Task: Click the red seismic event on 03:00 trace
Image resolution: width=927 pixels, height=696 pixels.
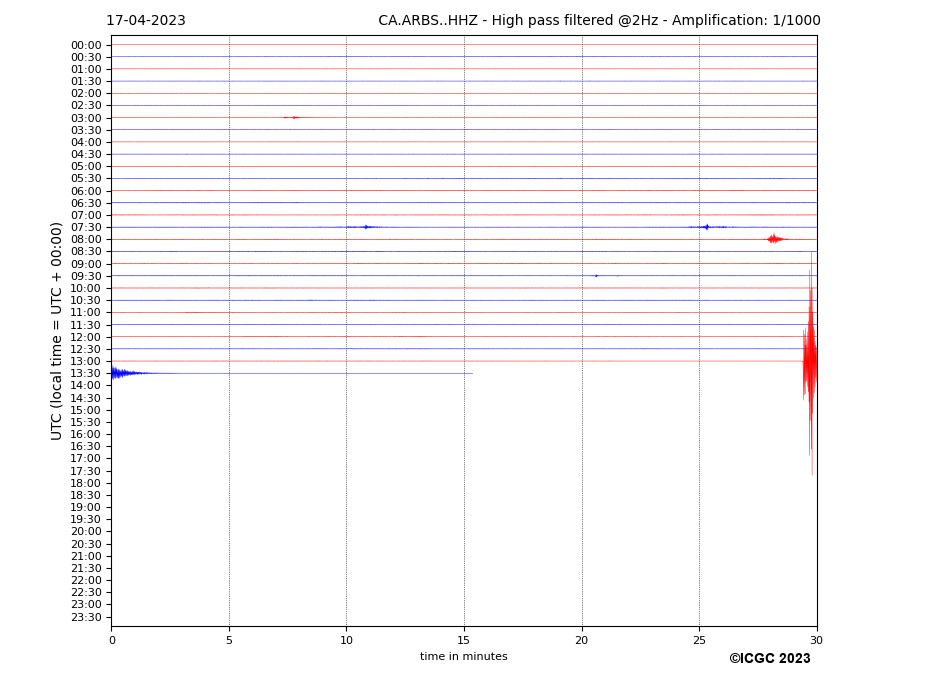Action: (294, 118)
